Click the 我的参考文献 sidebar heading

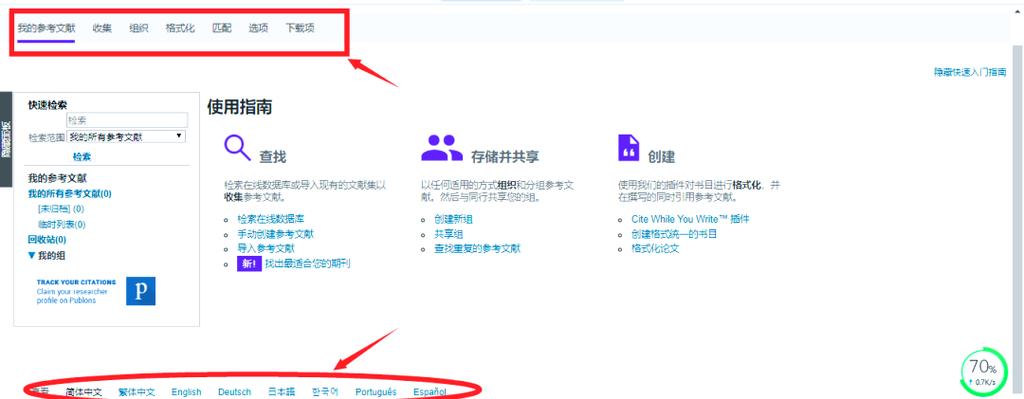click(x=57, y=178)
